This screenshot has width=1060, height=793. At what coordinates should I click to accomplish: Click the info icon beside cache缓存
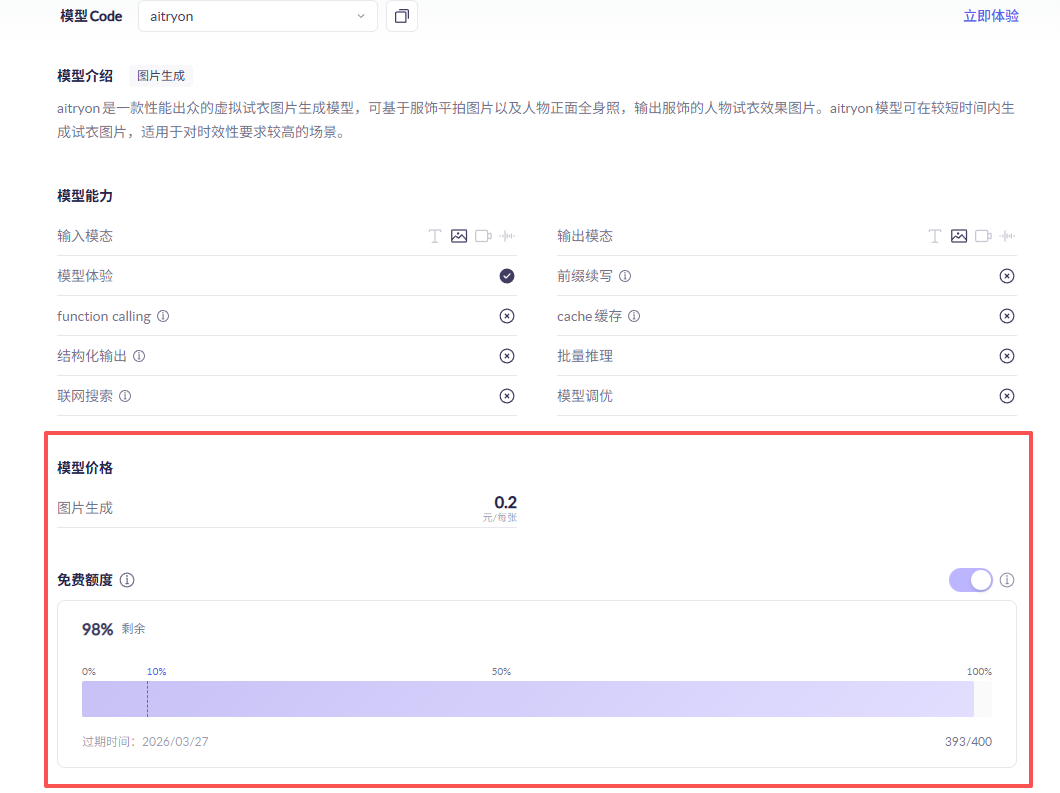(634, 316)
